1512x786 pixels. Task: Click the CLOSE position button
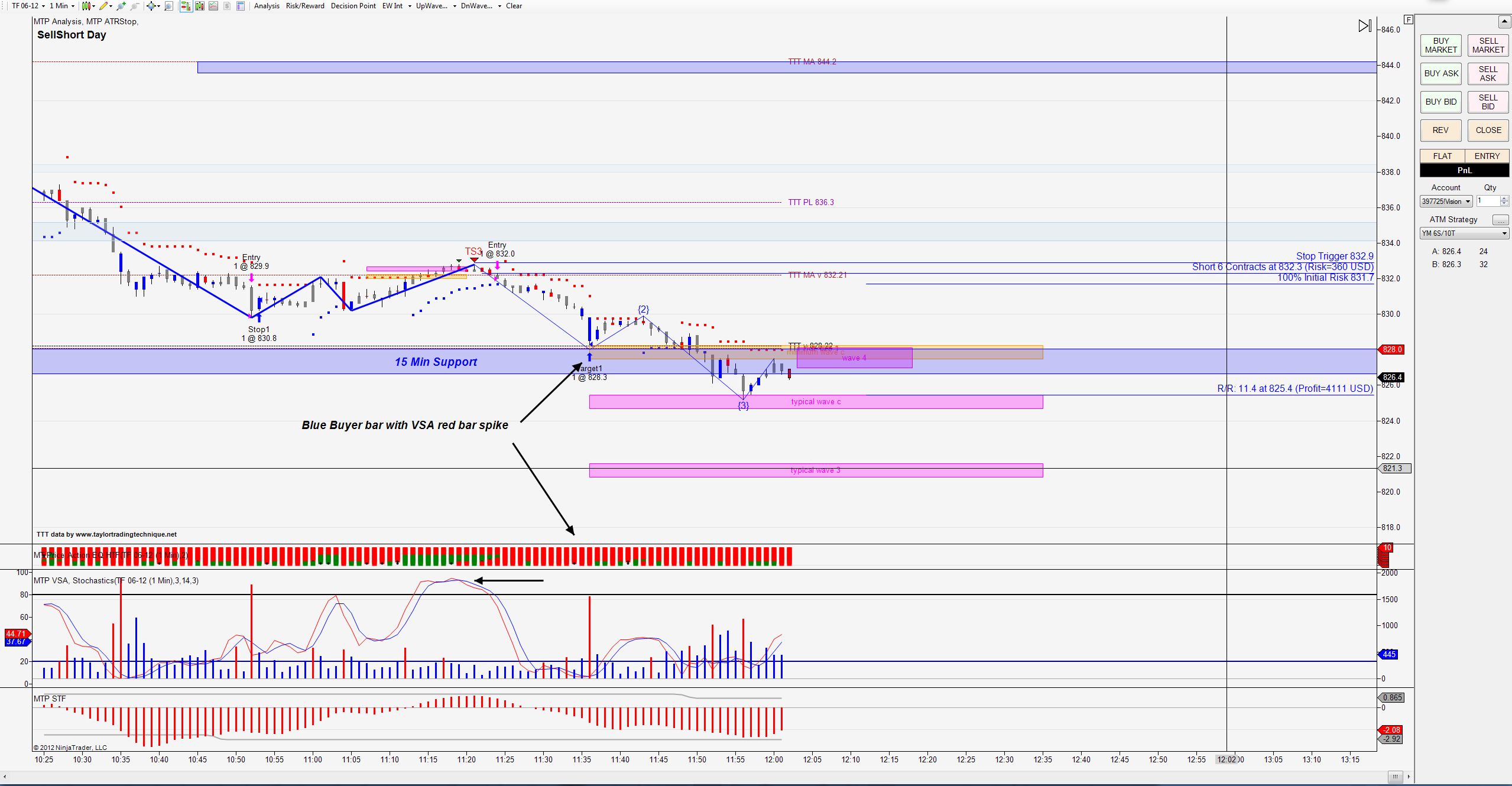[x=1488, y=131]
